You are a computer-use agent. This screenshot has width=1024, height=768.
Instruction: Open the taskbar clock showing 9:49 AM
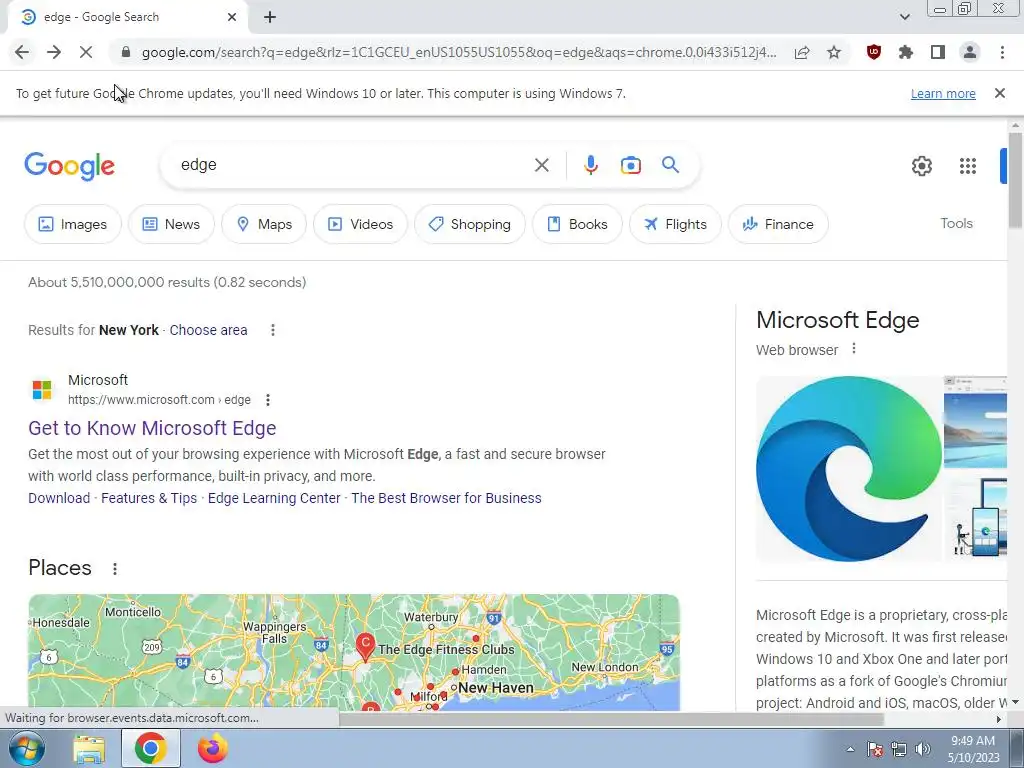973,749
